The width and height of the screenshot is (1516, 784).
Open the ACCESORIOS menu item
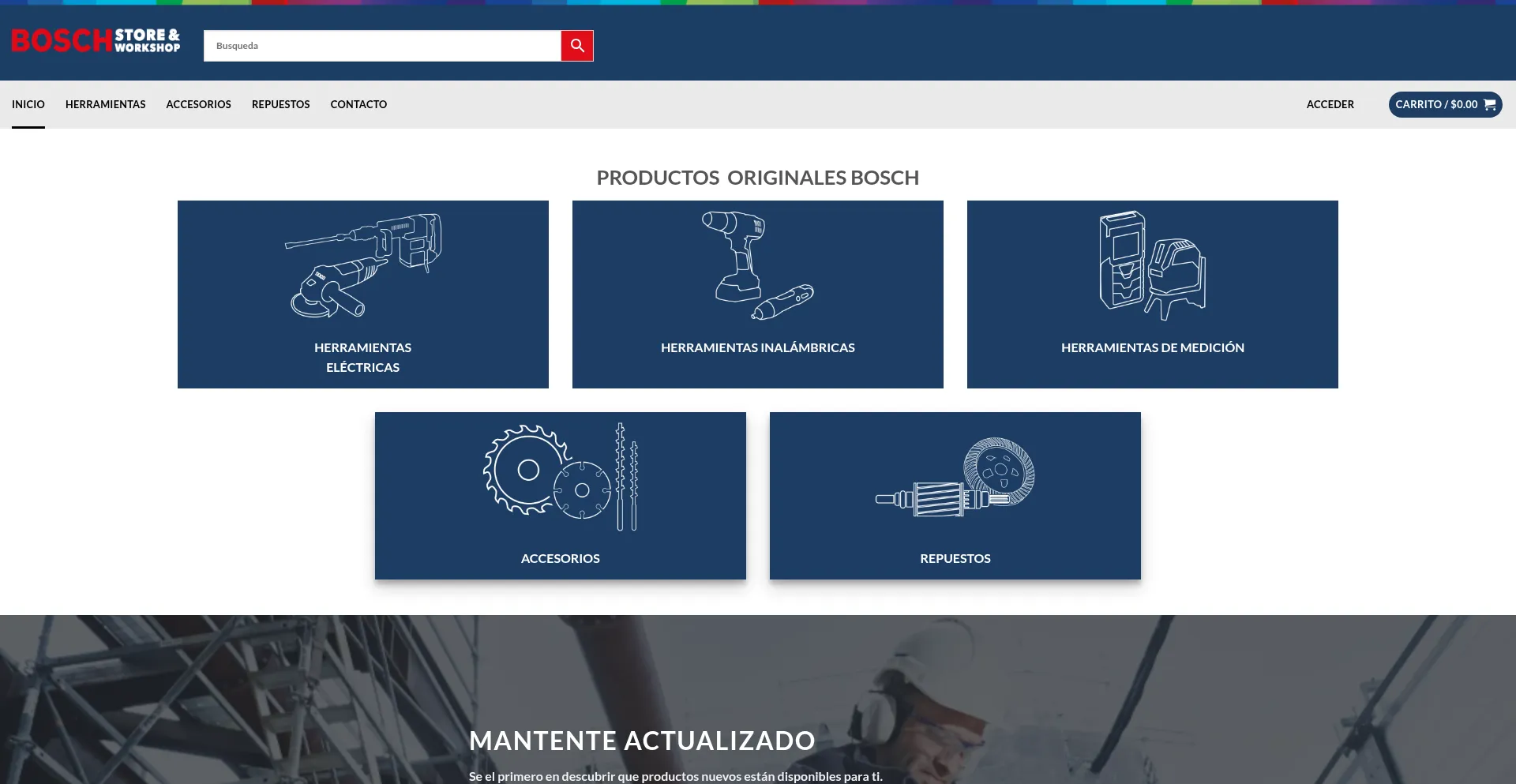point(199,104)
